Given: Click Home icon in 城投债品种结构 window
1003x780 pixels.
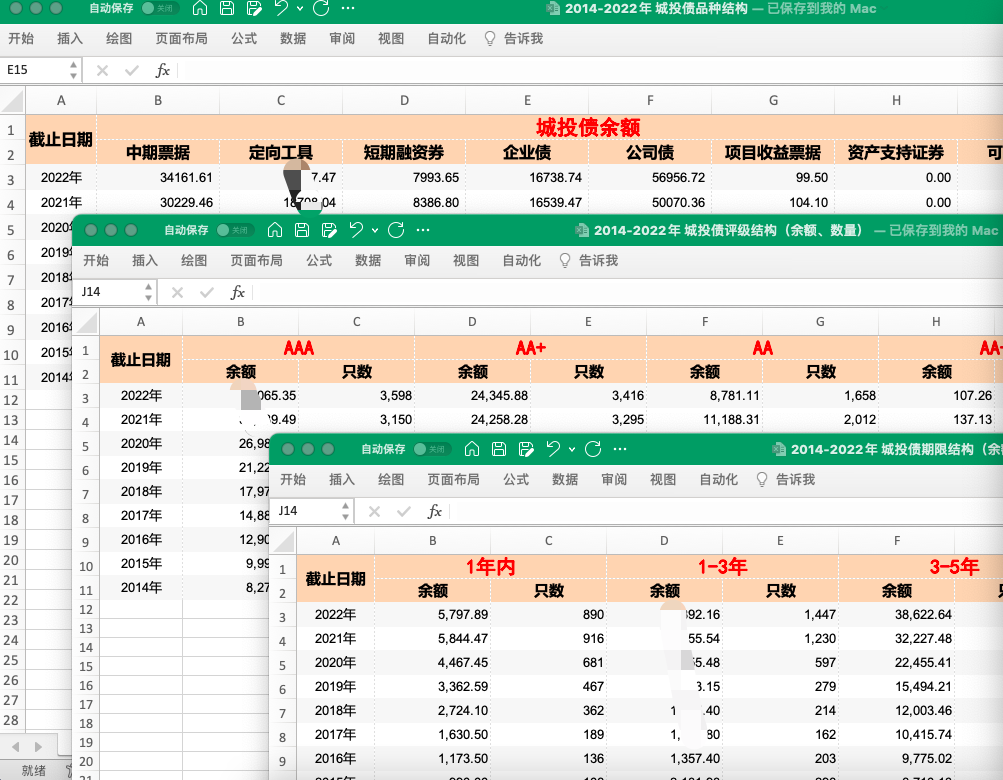Looking at the screenshot, I should click(x=199, y=9).
